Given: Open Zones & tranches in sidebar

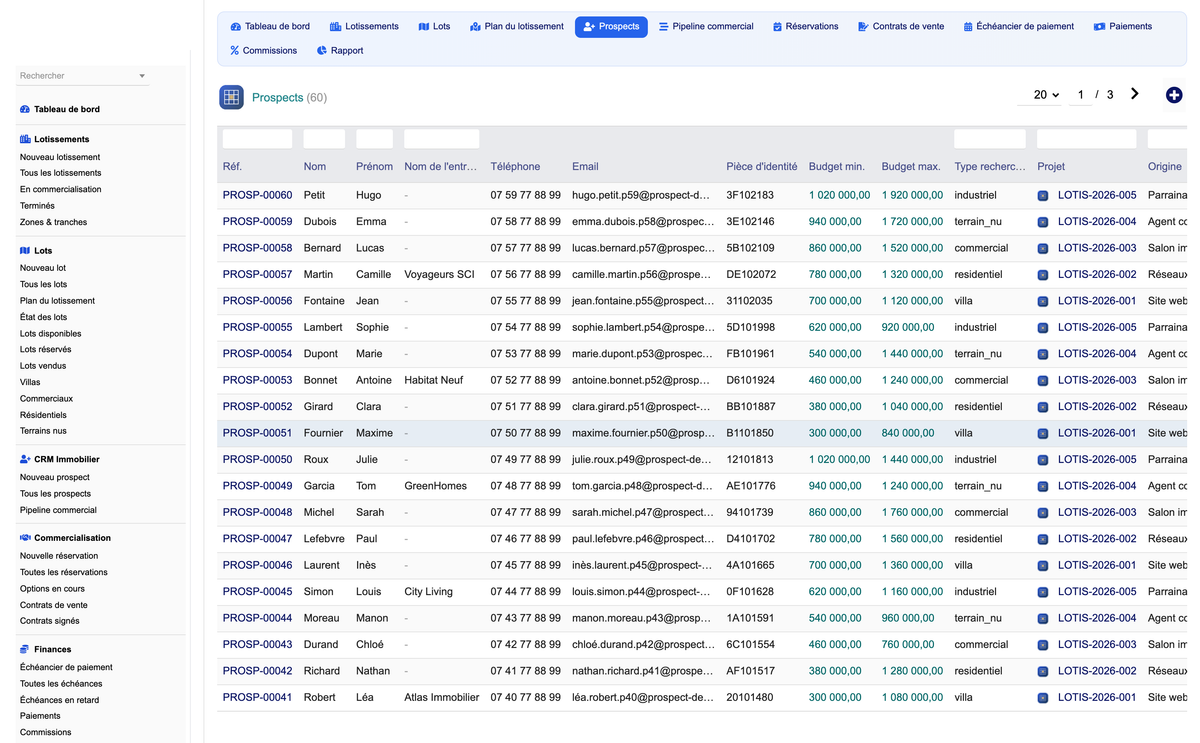Looking at the screenshot, I should 54,222.
